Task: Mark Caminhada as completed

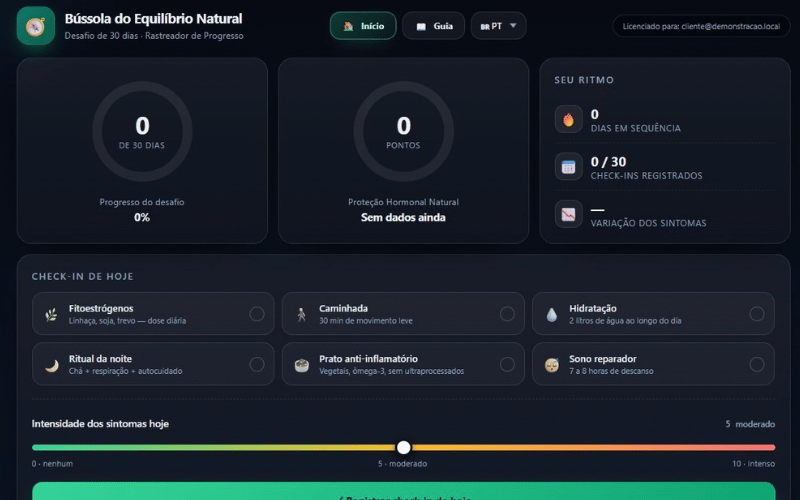Action: [507, 314]
